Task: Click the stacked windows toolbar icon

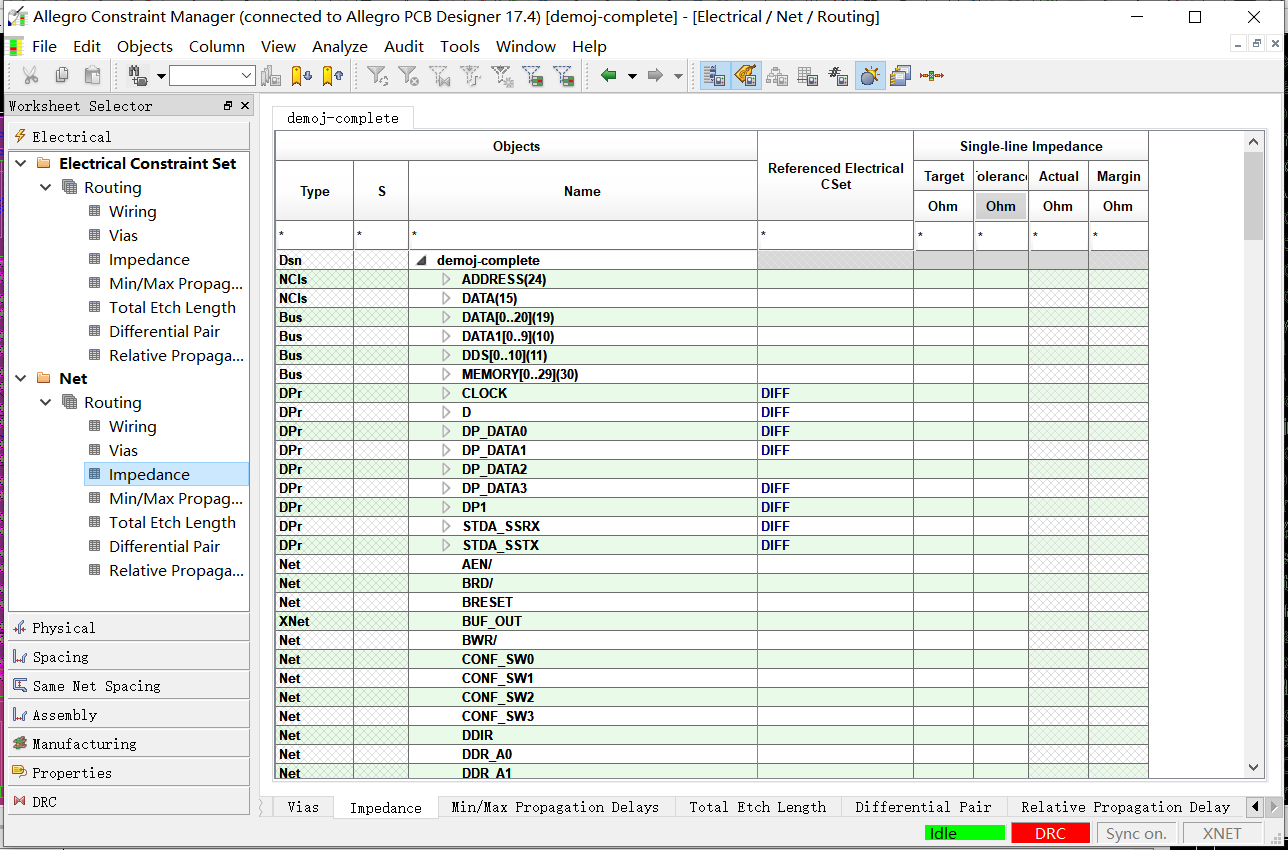Action: click(901, 75)
